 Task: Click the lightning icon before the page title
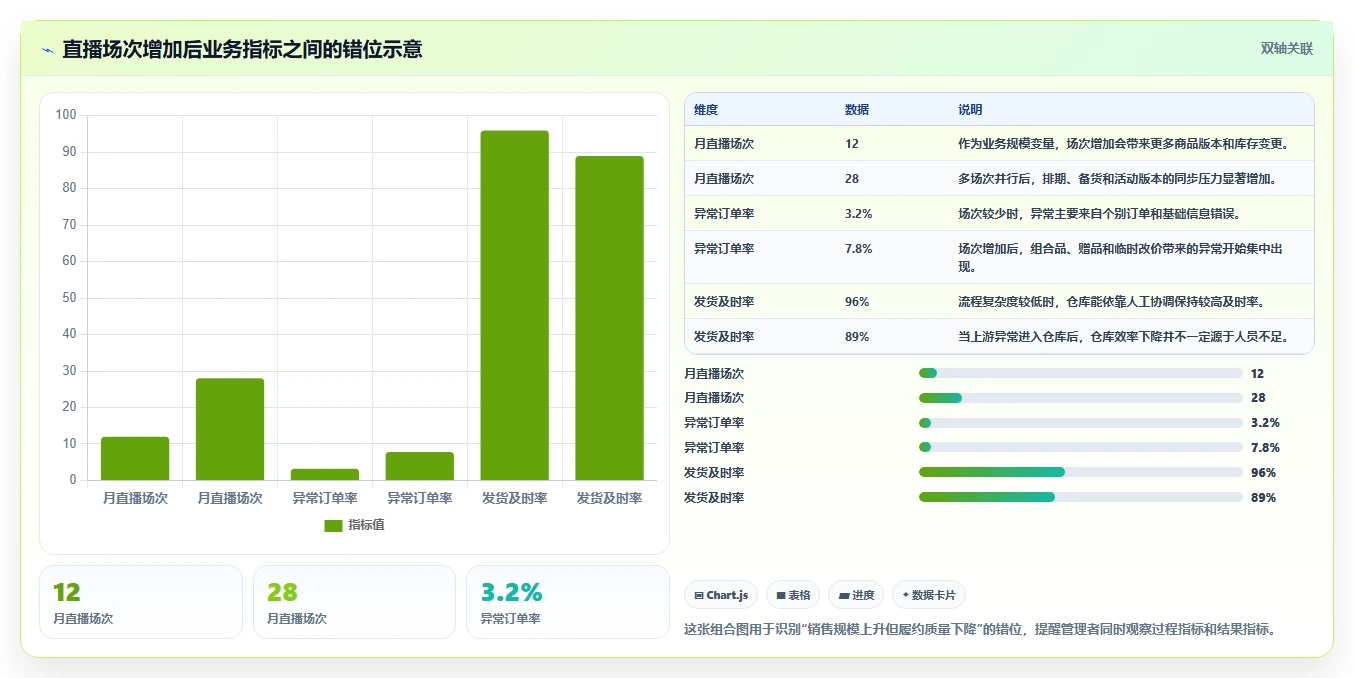click(48, 49)
